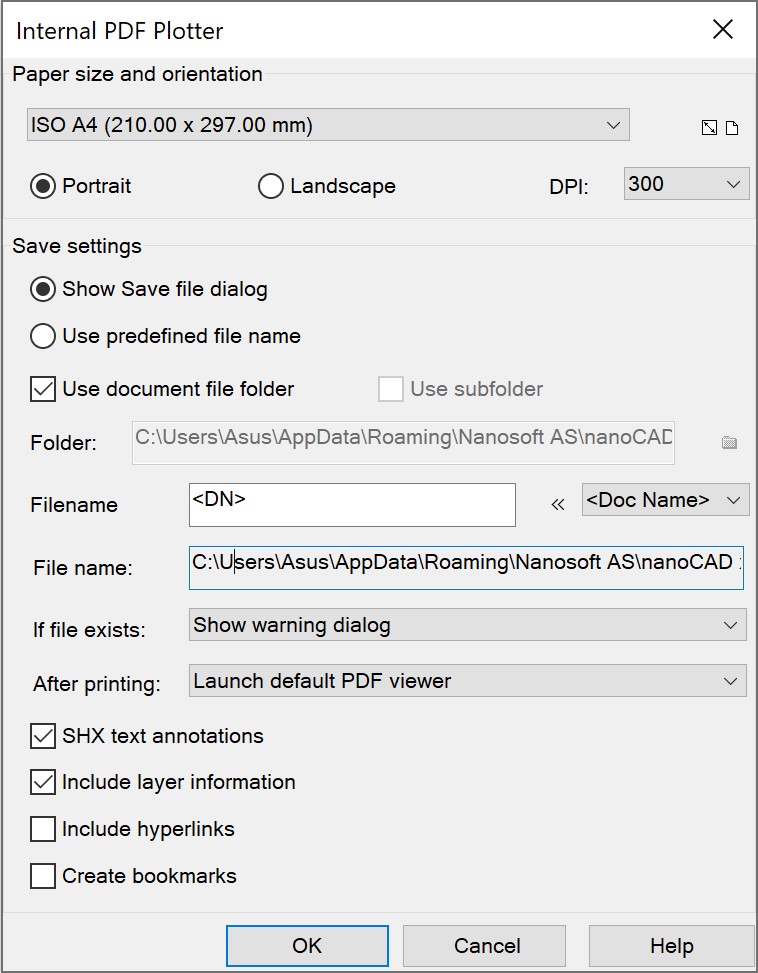Uncheck Use document file folder
Image resolution: width=758 pixels, height=973 pixels.
point(43,389)
